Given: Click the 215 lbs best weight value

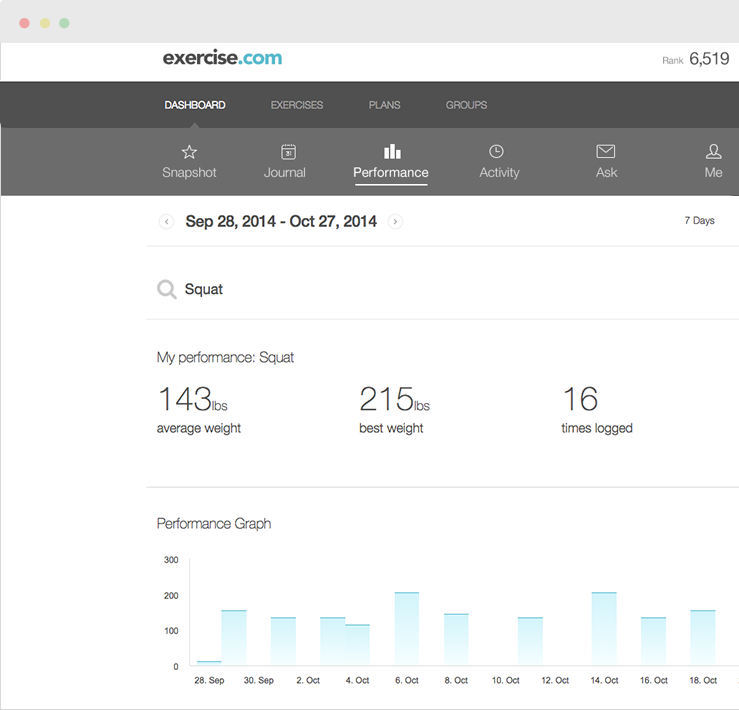Looking at the screenshot, I should click(x=394, y=399).
